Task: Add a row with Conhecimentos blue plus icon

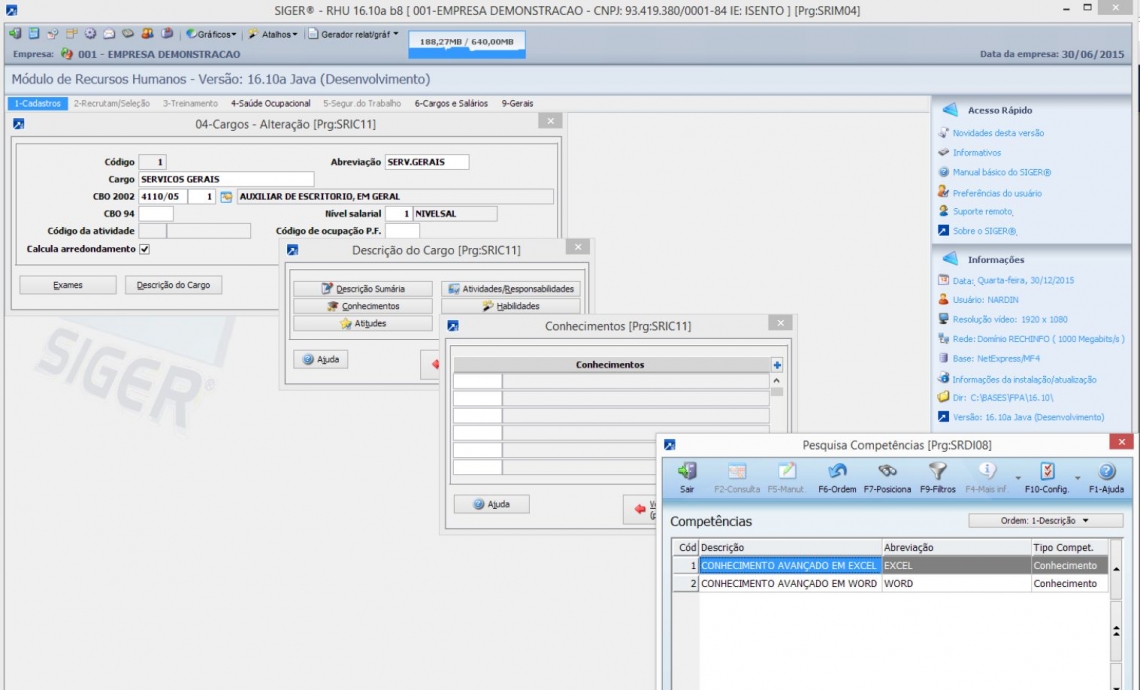Action: (x=777, y=365)
